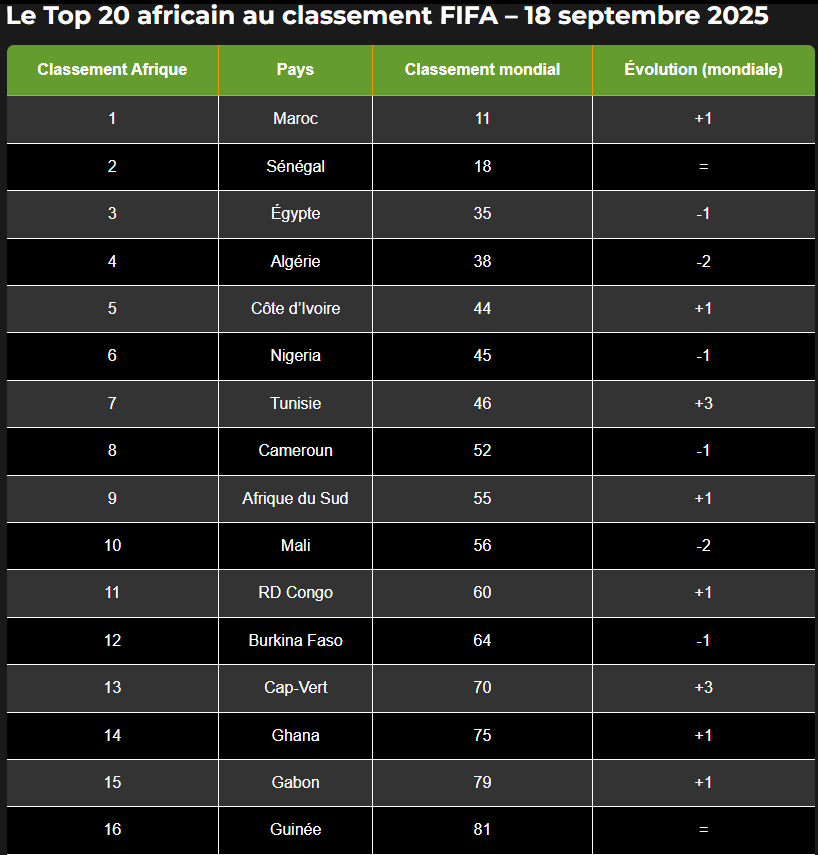
Task: Click the 'Côte d'Ivoire' cell
Action: (295, 309)
